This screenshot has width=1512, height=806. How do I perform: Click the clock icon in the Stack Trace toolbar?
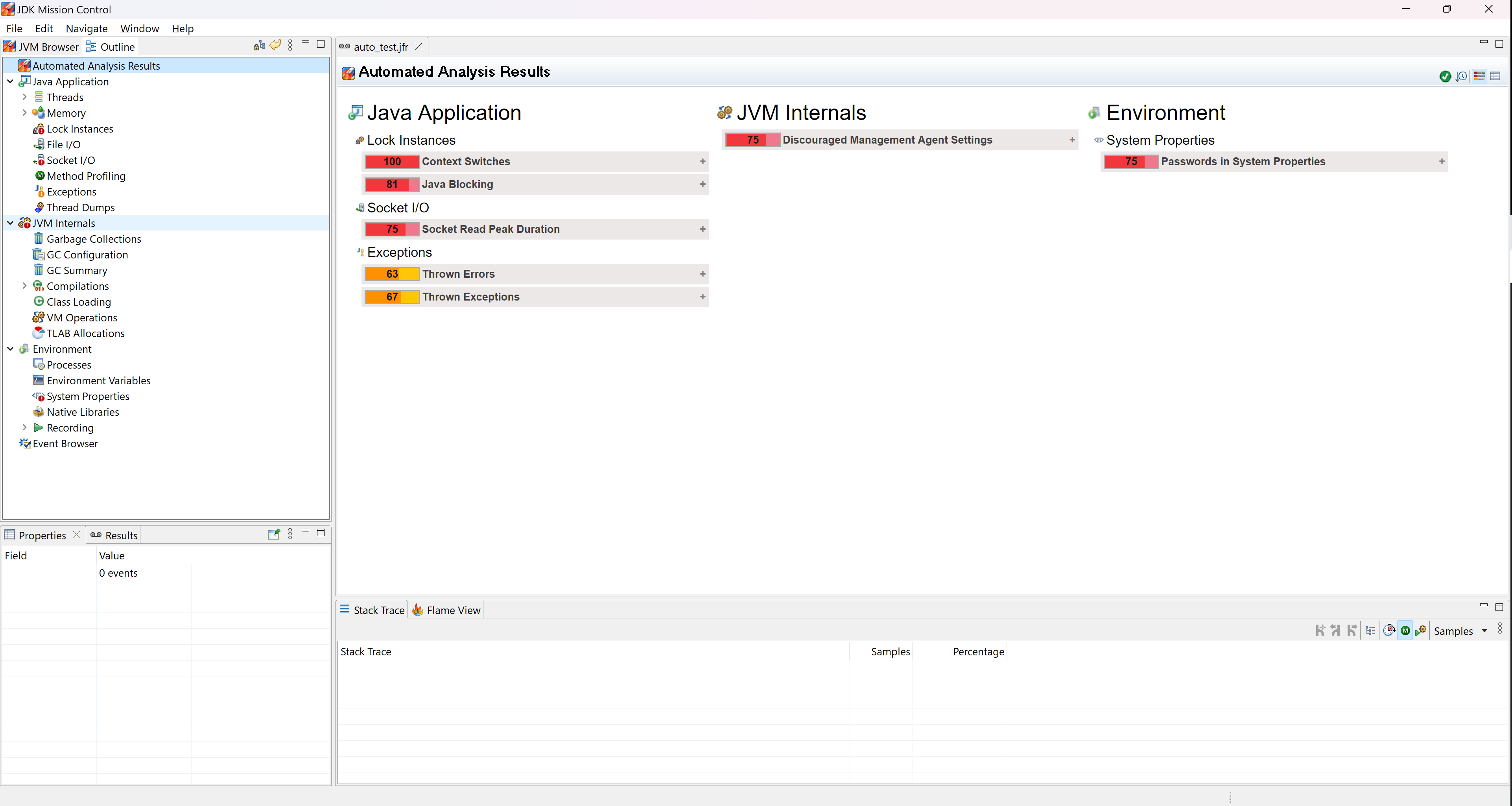click(1389, 631)
